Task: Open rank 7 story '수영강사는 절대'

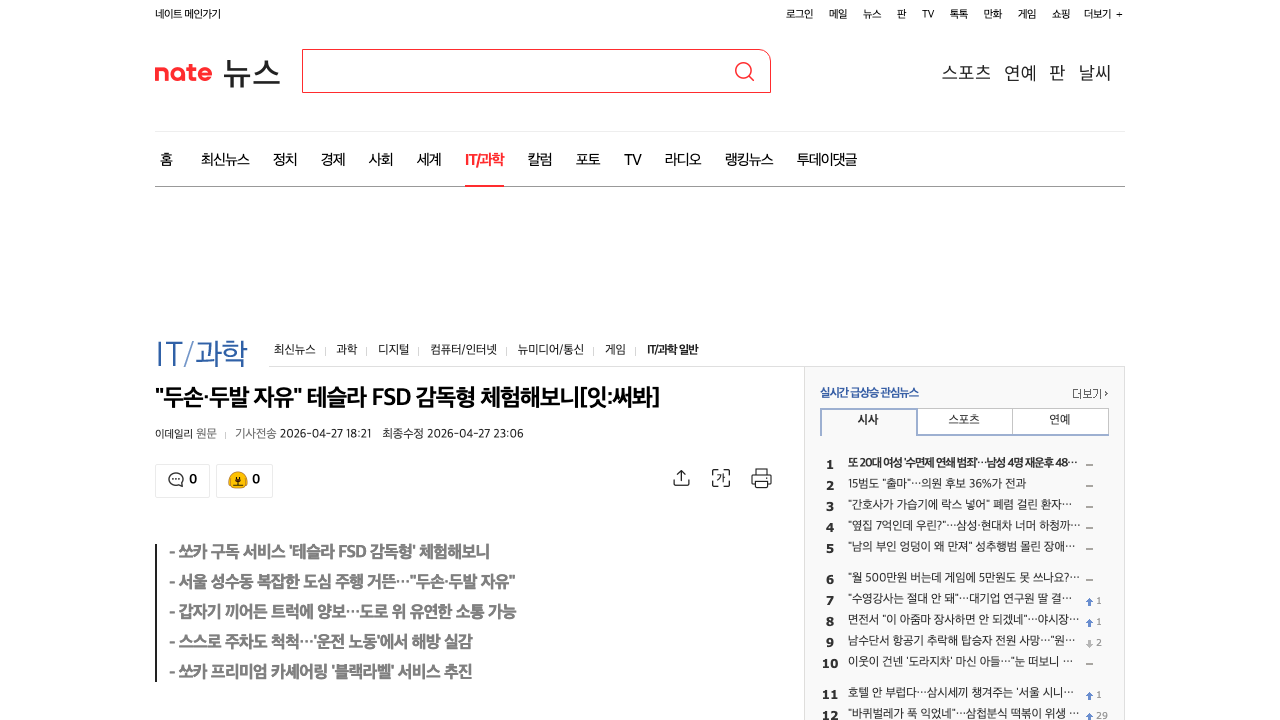Action: (x=960, y=599)
